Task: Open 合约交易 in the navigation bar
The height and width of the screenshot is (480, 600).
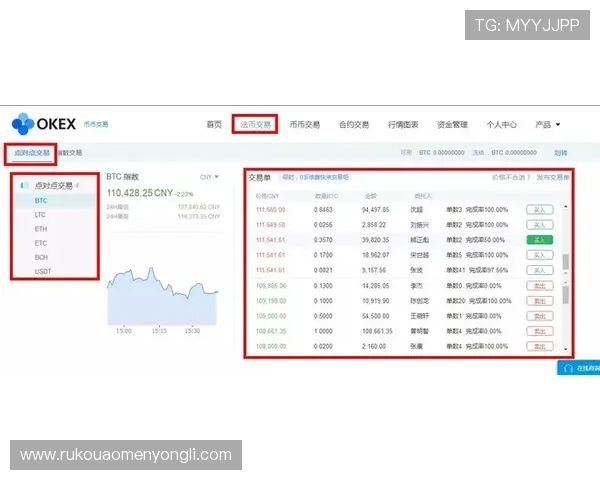Action: pyautogui.click(x=354, y=124)
